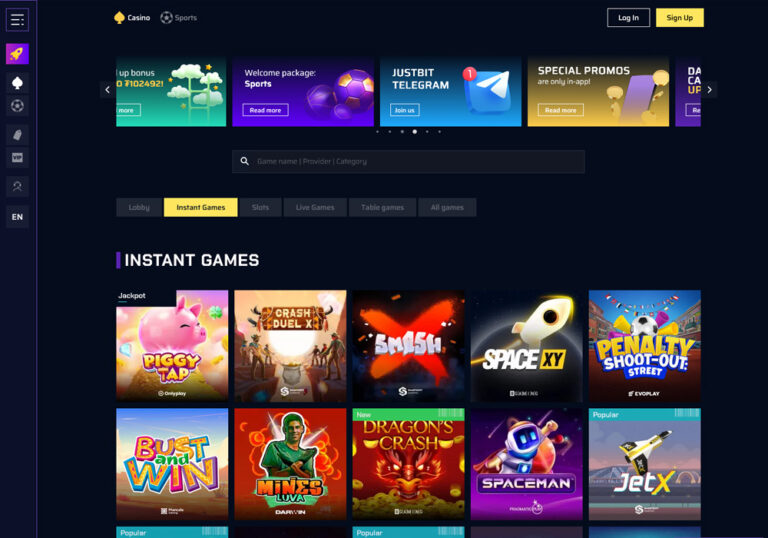Click the purple rocket sidebar icon
This screenshot has width=768, height=538.
(17, 54)
